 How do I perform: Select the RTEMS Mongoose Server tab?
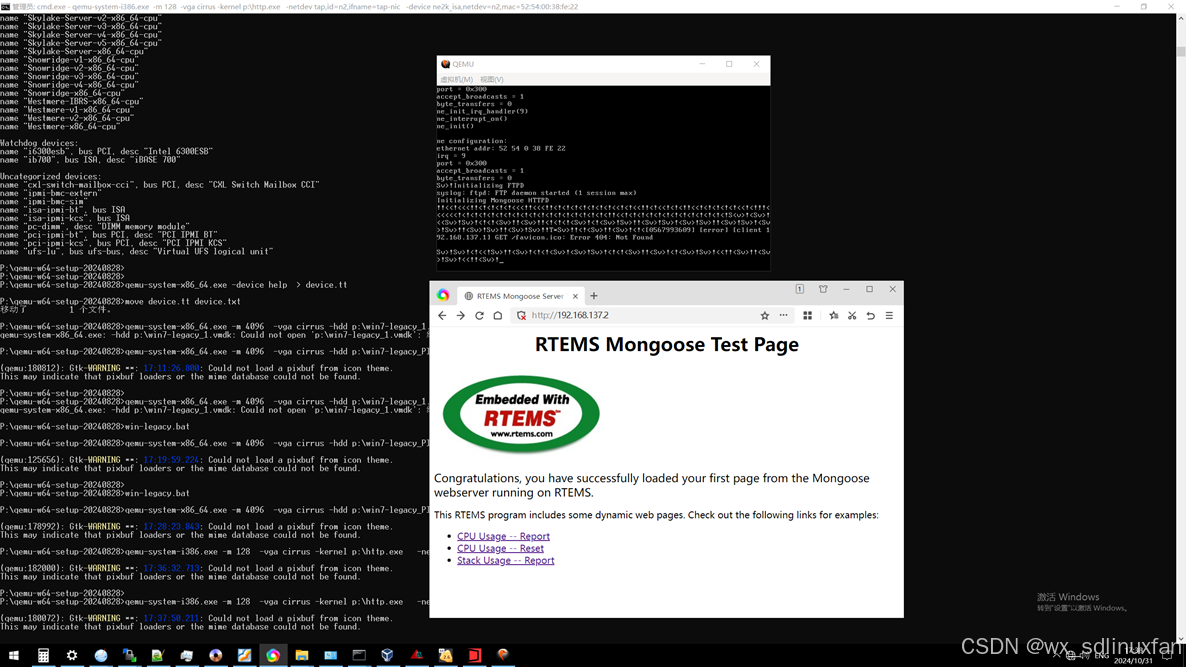point(520,296)
